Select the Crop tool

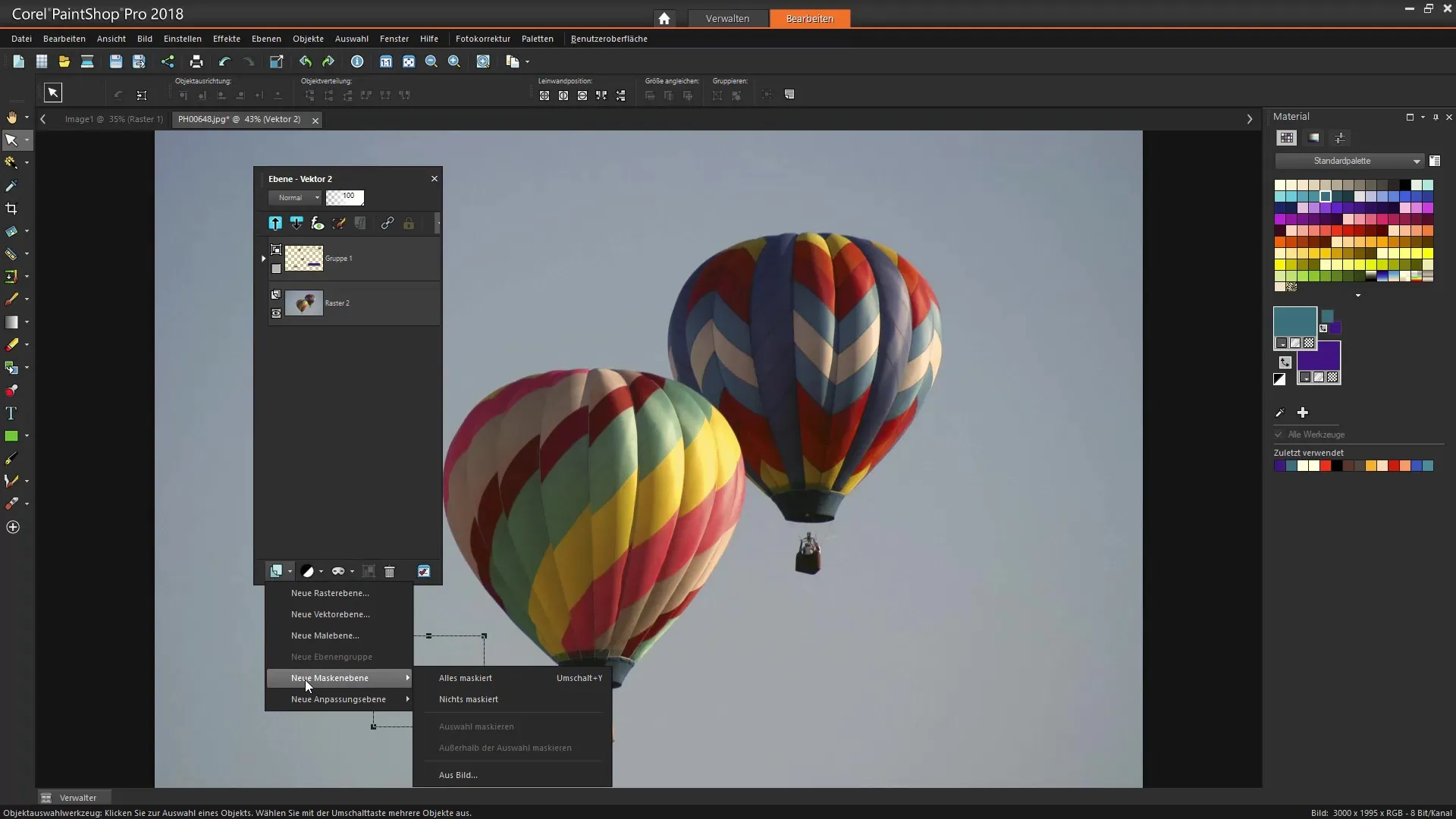[11, 209]
